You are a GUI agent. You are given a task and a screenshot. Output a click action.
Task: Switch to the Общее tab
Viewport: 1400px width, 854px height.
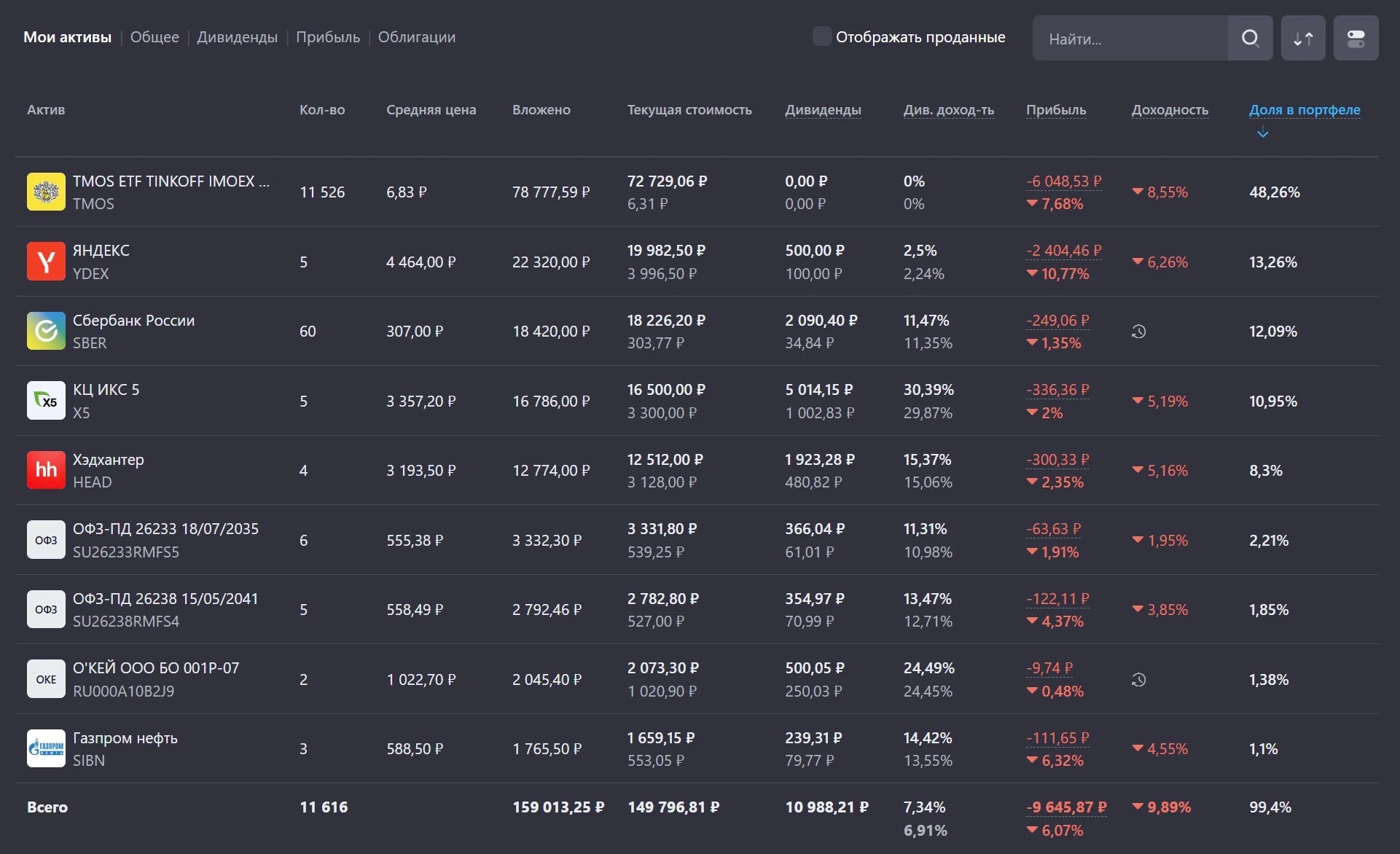[x=155, y=37]
